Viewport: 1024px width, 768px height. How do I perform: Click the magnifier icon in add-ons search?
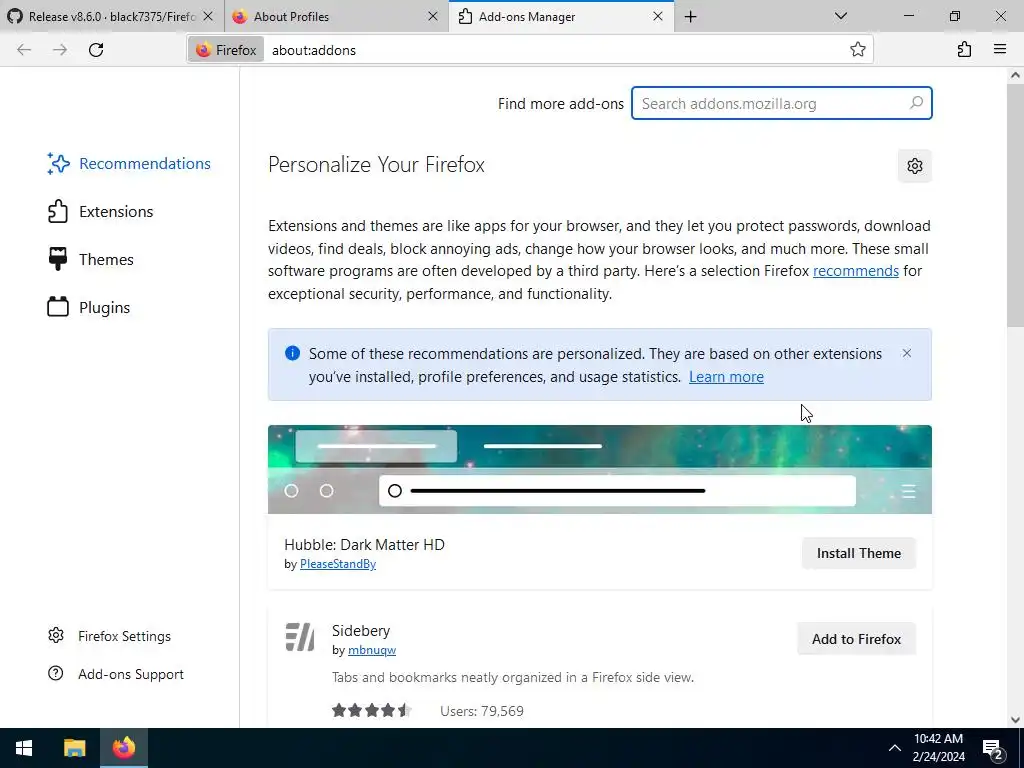pyautogui.click(x=916, y=103)
